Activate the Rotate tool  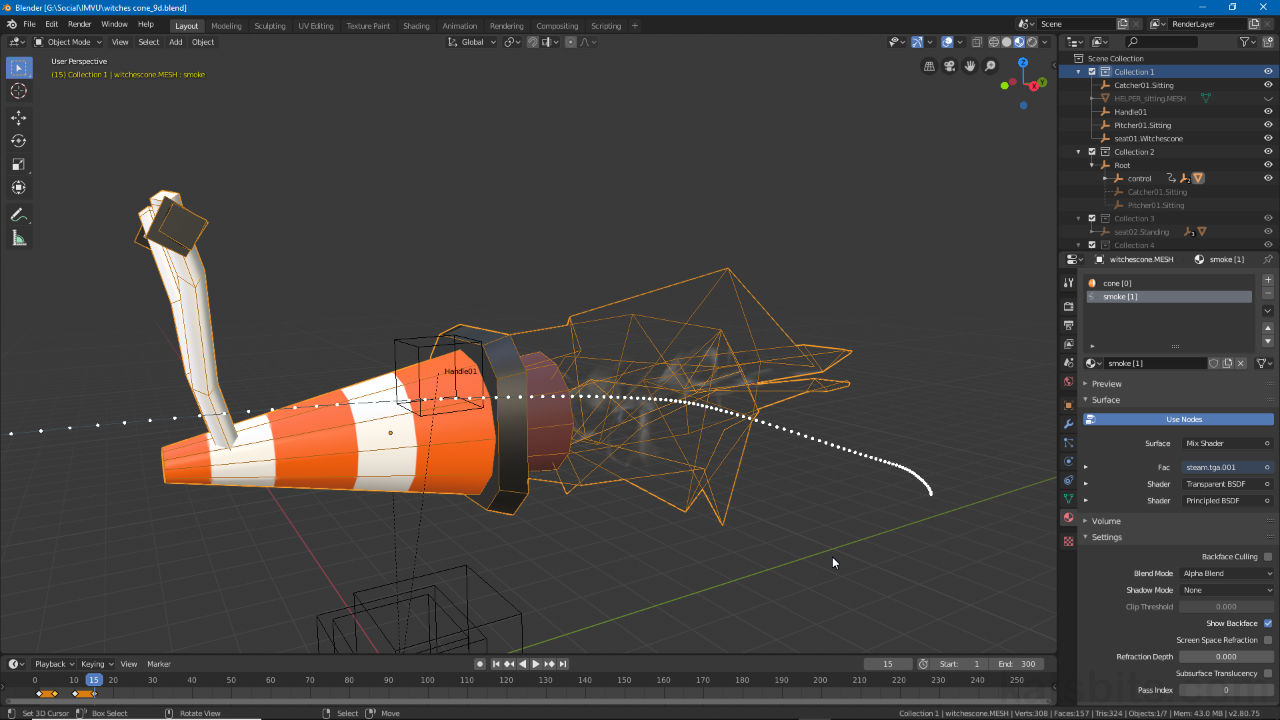click(x=19, y=141)
